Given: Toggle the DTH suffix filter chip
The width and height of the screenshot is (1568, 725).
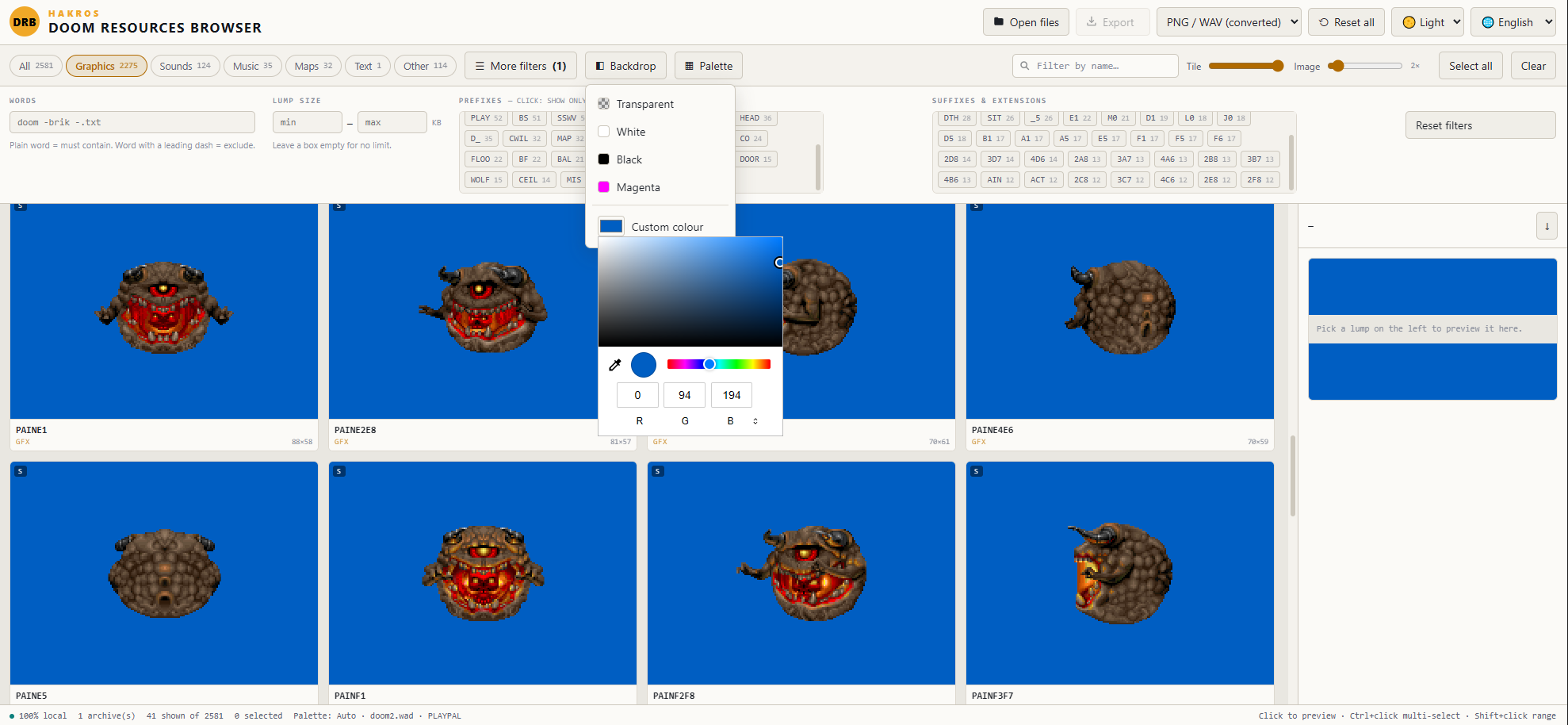Looking at the screenshot, I should pos(957,118).
